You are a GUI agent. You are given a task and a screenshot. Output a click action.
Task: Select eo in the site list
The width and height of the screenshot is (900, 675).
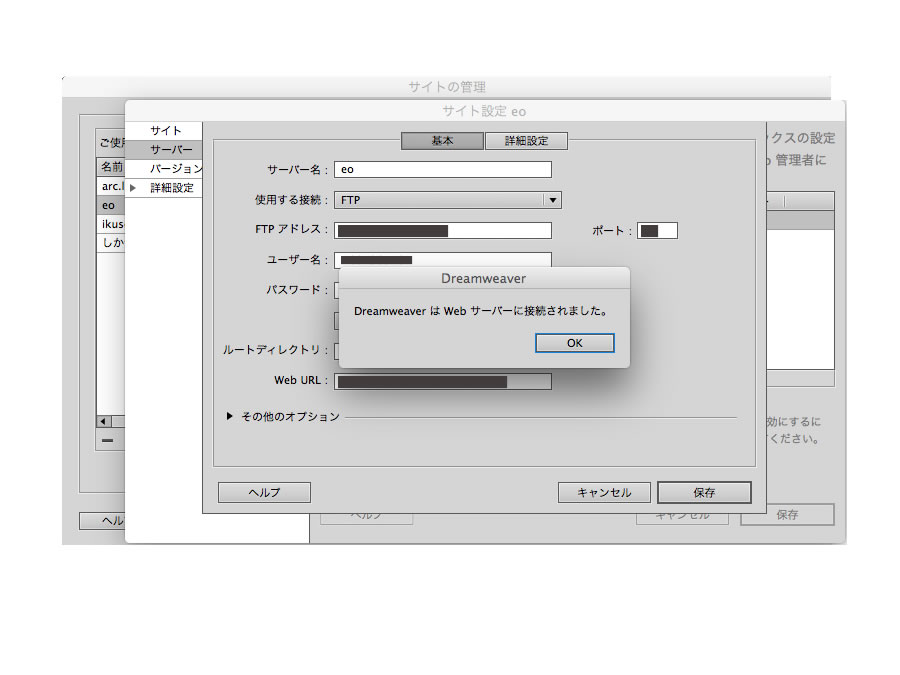point(111,205)
